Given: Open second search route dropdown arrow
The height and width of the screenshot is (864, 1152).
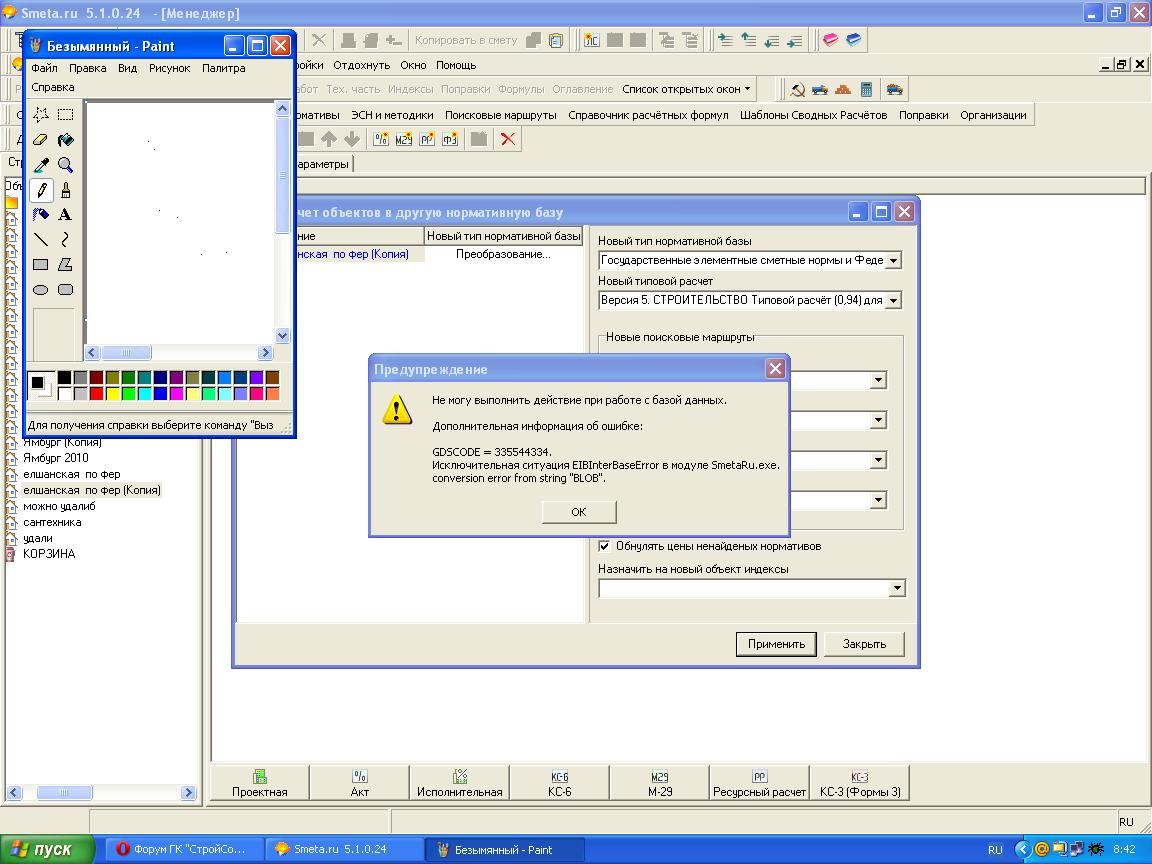Looking at the screenshot, I should click(x=879, y=420).
